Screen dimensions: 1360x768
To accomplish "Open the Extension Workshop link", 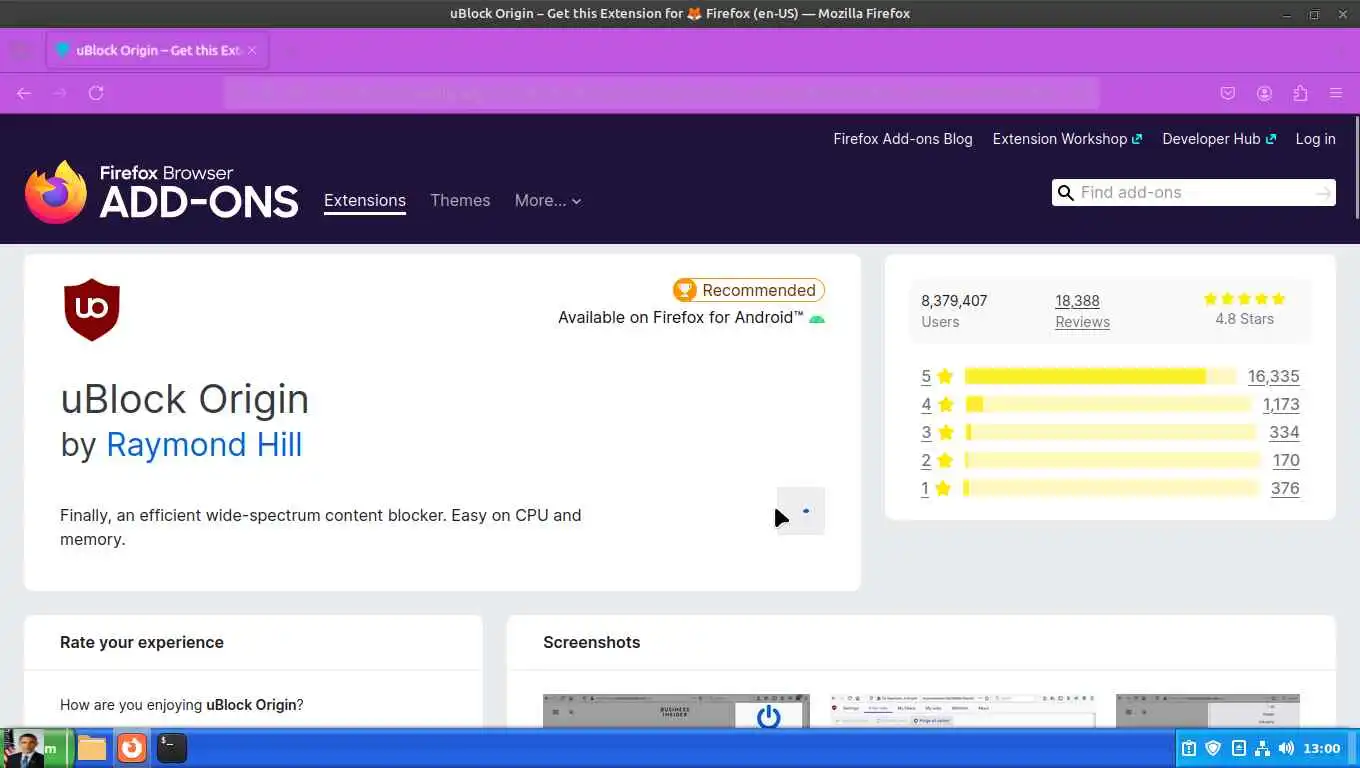I will (x=1067, y=139).
